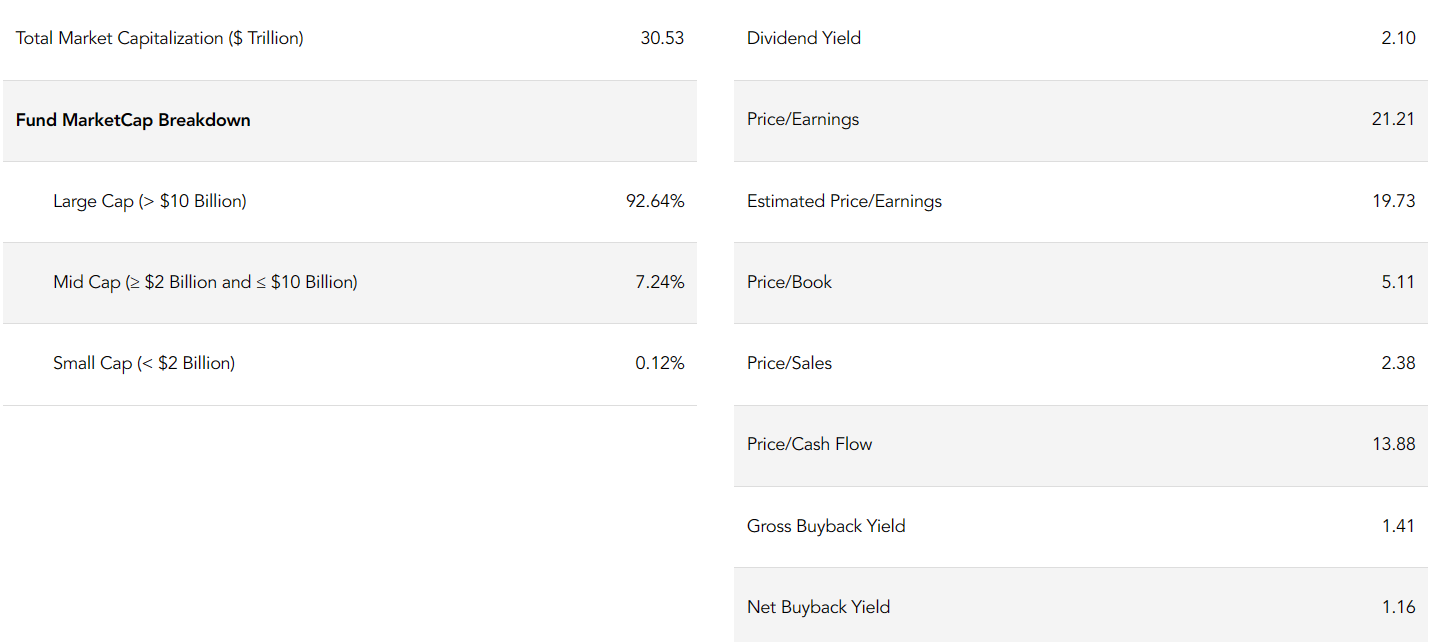Select the Small Cap row label
This screenshot has height=642, width=1443.
[144, 363]
